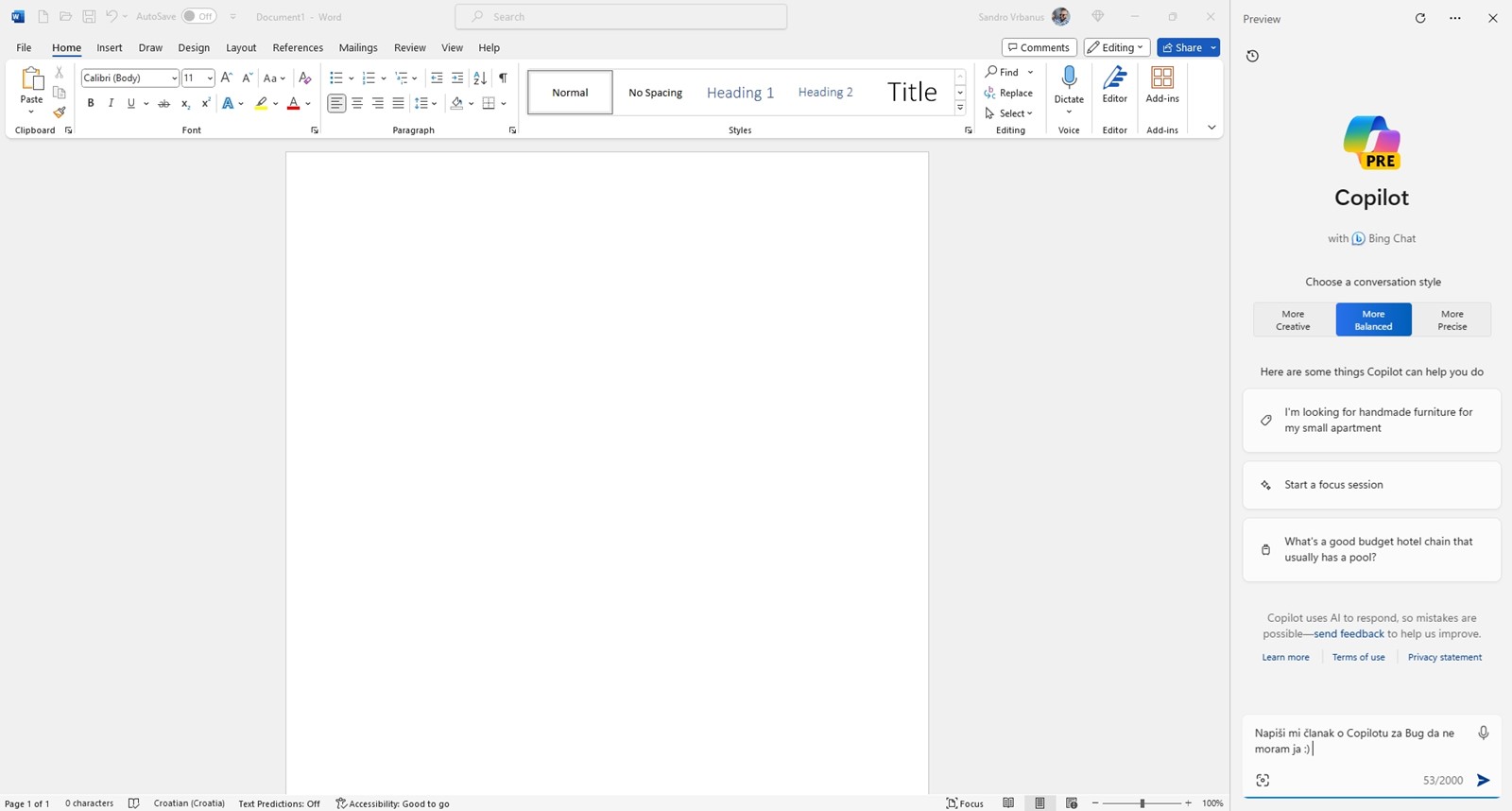Open the send feedback link
The image size is (1512, 811).
tap(1349, 633)
